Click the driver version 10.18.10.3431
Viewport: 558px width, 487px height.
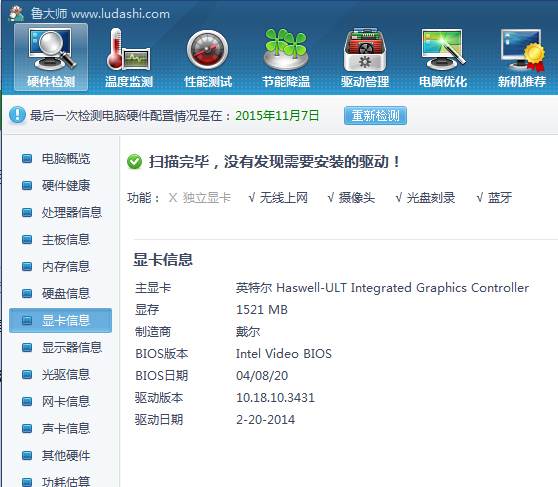(x=275, y=398)
